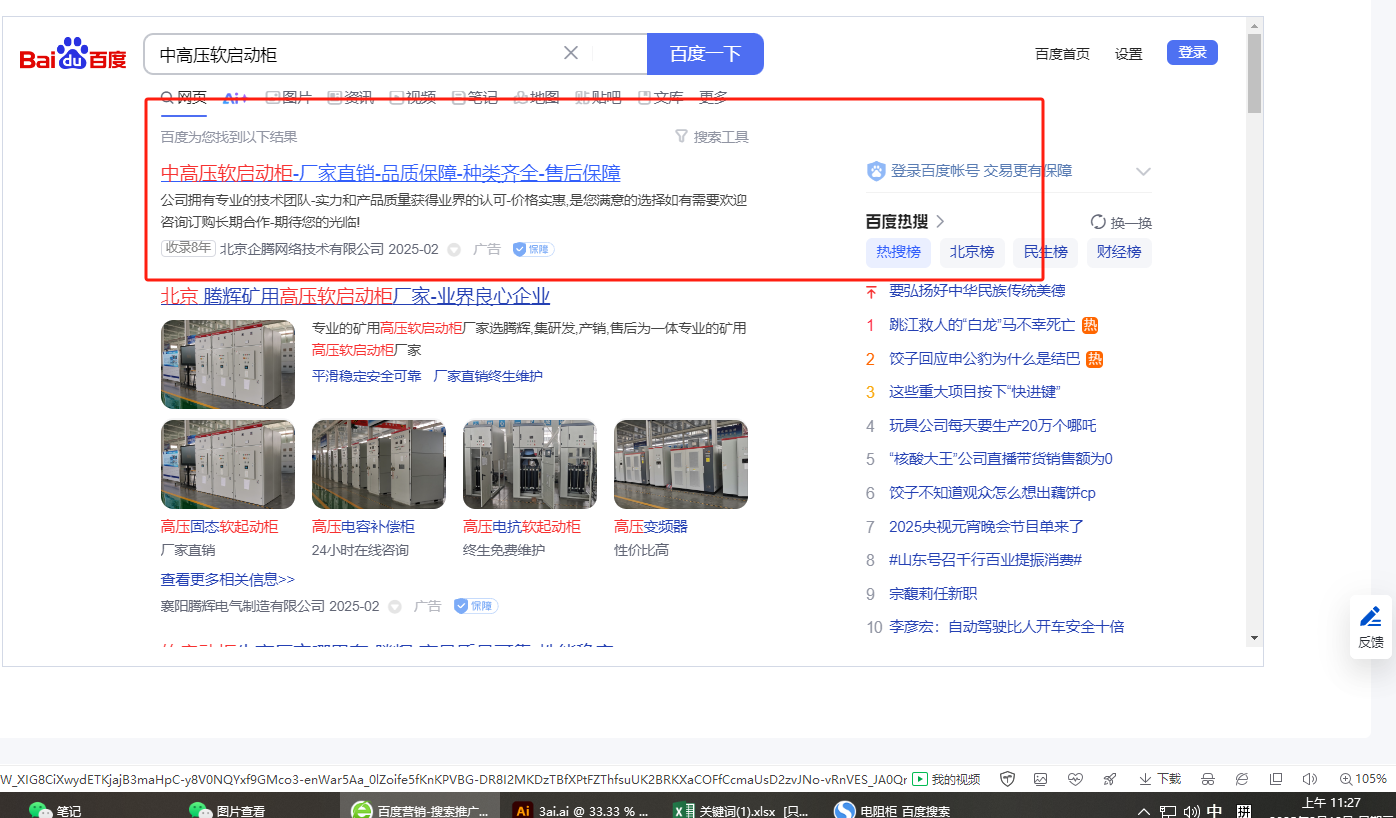The height and width of the screenshot is (818, 1396).
Task: Open hot search 饺子回应申公豹为什么是结巴
Action: tap(985, 359)
